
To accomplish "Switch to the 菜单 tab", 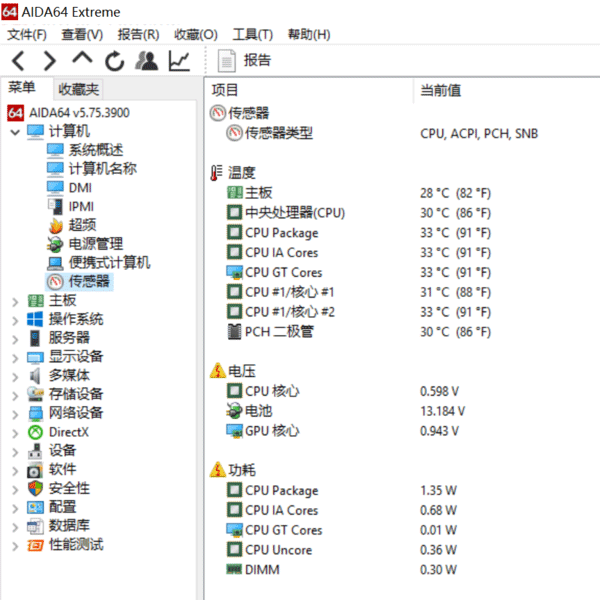I will [x=22, y=88].
